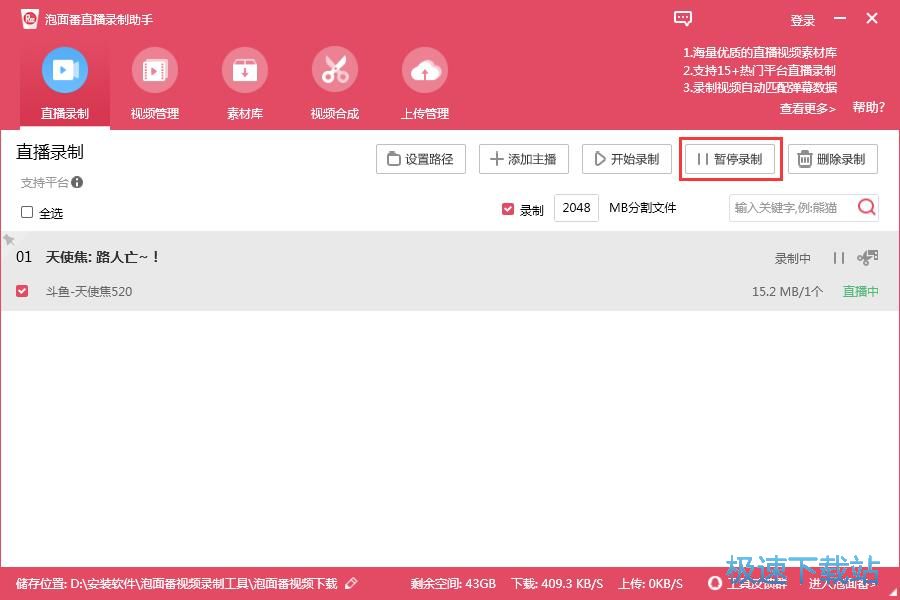Open 上传管理 tab

click(x=425, y=84)
